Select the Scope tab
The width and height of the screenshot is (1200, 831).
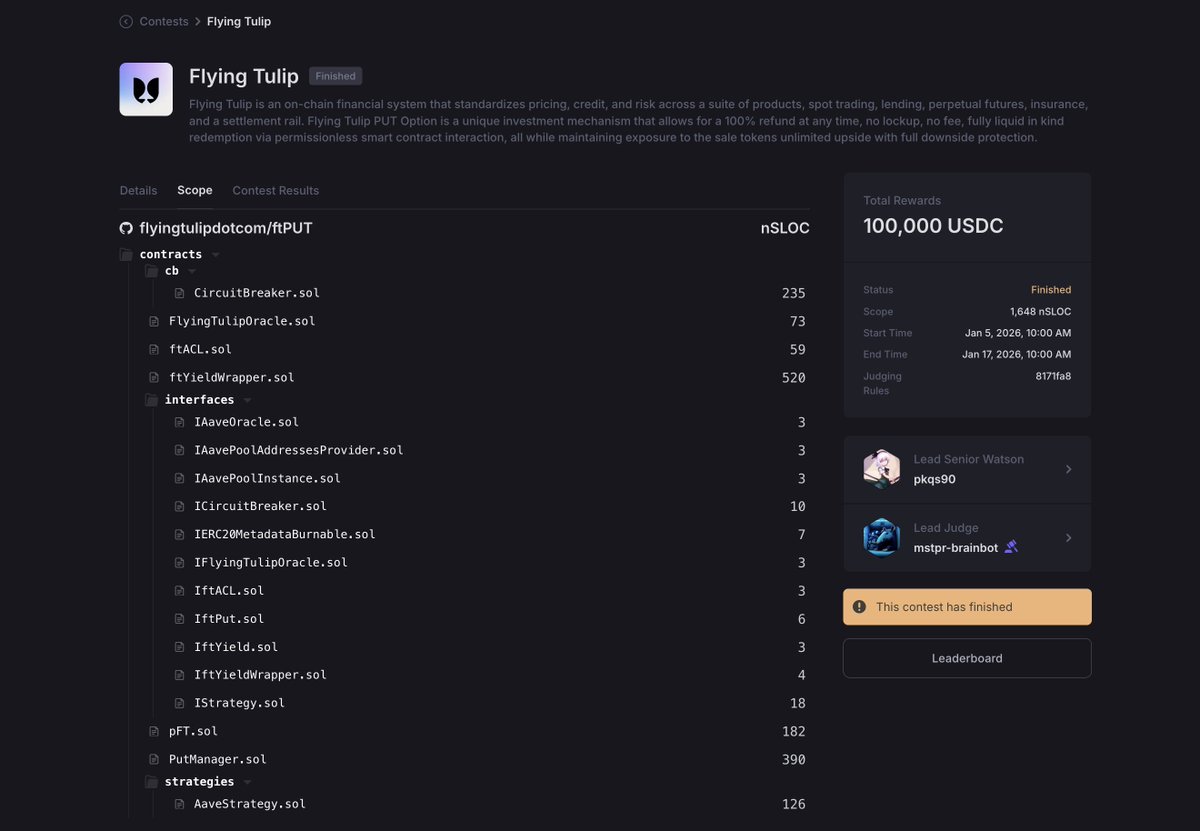click(x=195, y=190)
